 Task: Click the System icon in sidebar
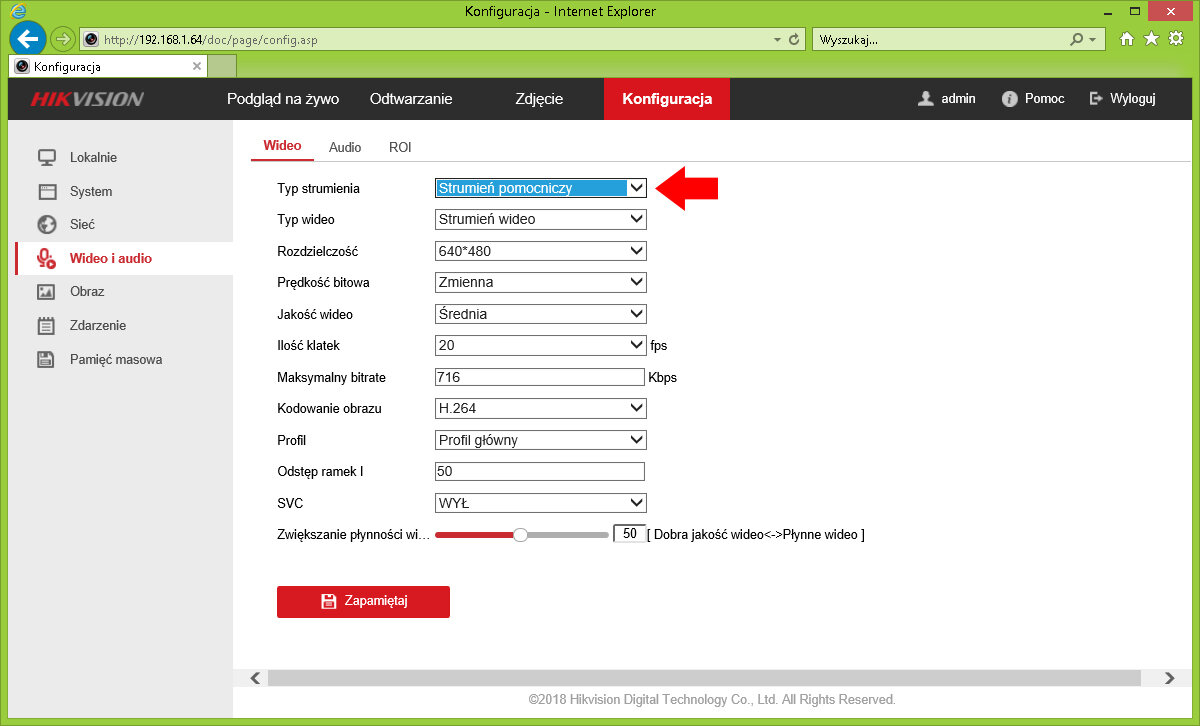(46, 191)
